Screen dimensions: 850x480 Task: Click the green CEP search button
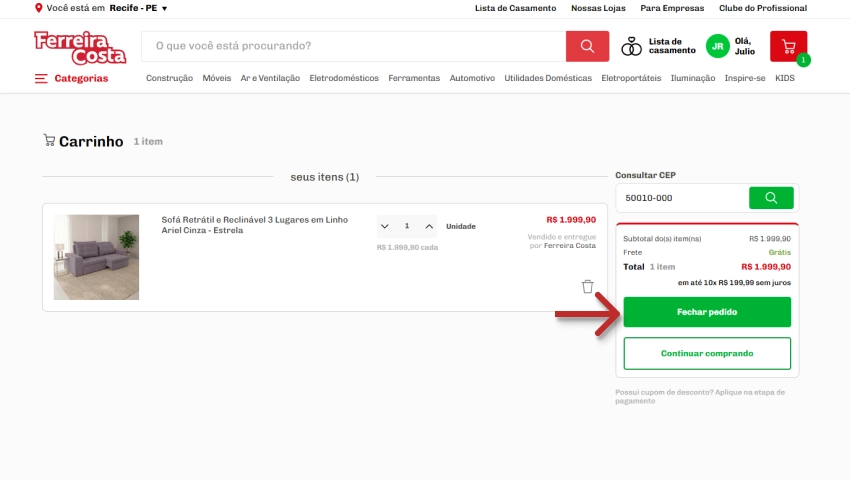click(x=771, y=198)
